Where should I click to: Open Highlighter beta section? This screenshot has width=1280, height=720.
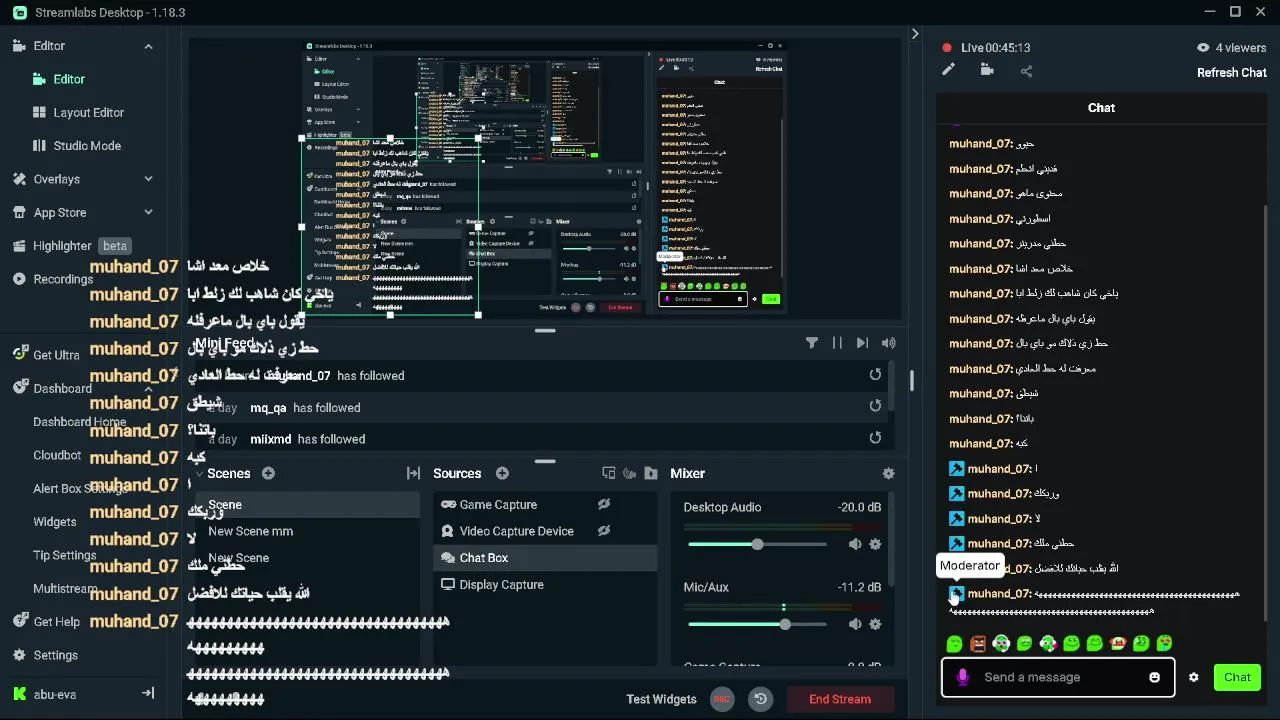coord(74,246)
